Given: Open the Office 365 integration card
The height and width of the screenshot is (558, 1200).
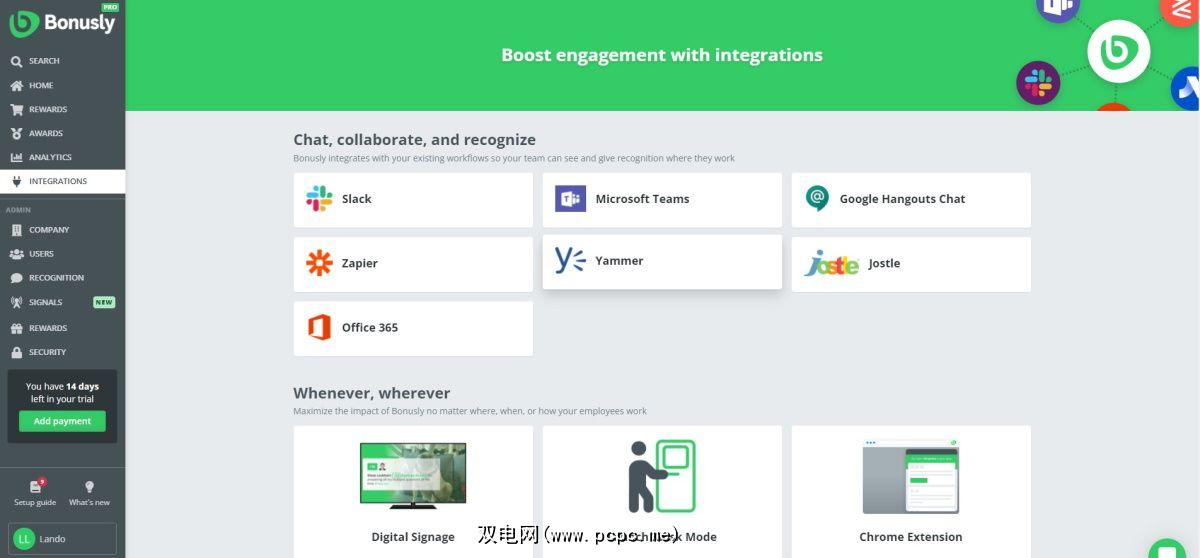Looking at the screenshot, I should click(413, 328).
